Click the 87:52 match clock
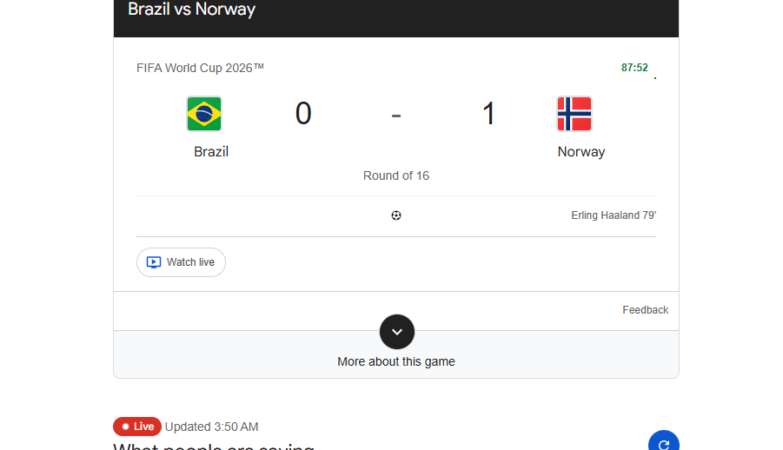Viewport: 783px width, 450px height. 634,67
